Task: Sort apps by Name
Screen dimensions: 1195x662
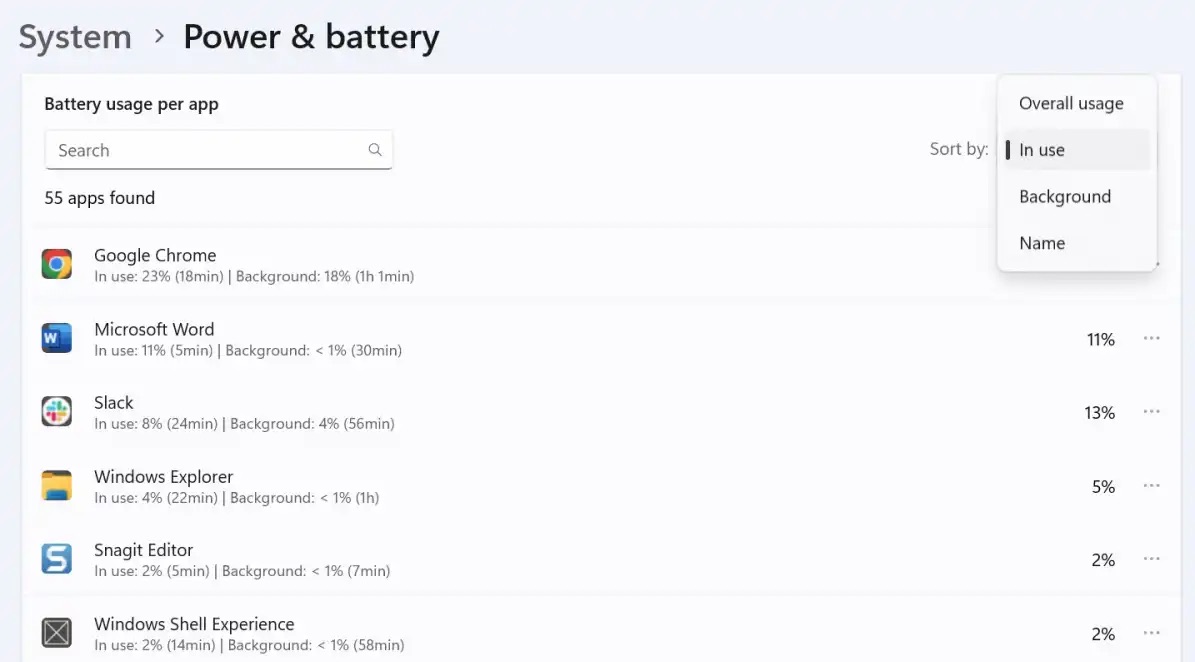Action: 1042,243
